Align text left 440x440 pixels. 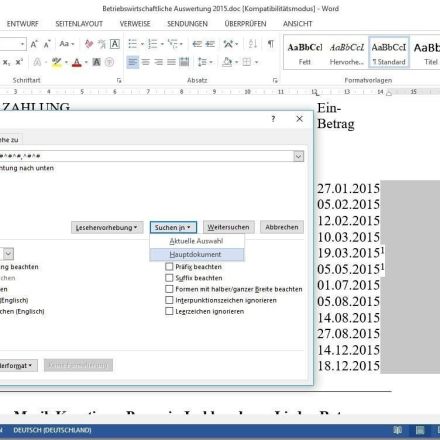133,62
